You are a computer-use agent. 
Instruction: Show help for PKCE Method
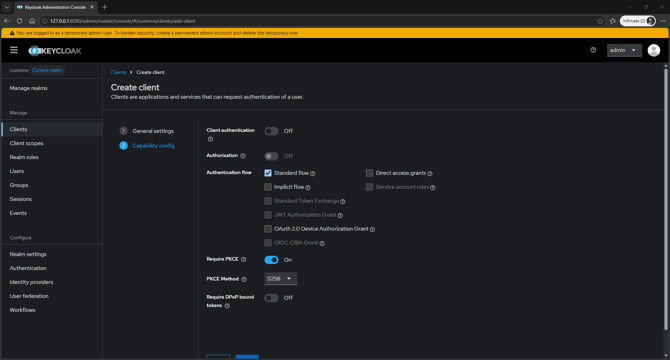pyautogui.click(x=244, y=279)
